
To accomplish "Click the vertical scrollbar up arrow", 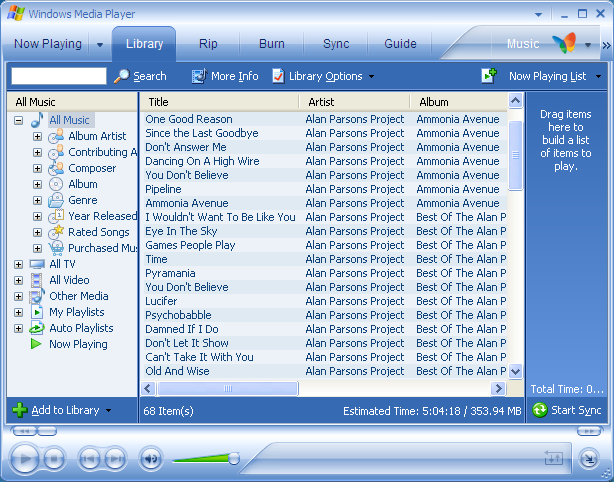I will [515, 101].
